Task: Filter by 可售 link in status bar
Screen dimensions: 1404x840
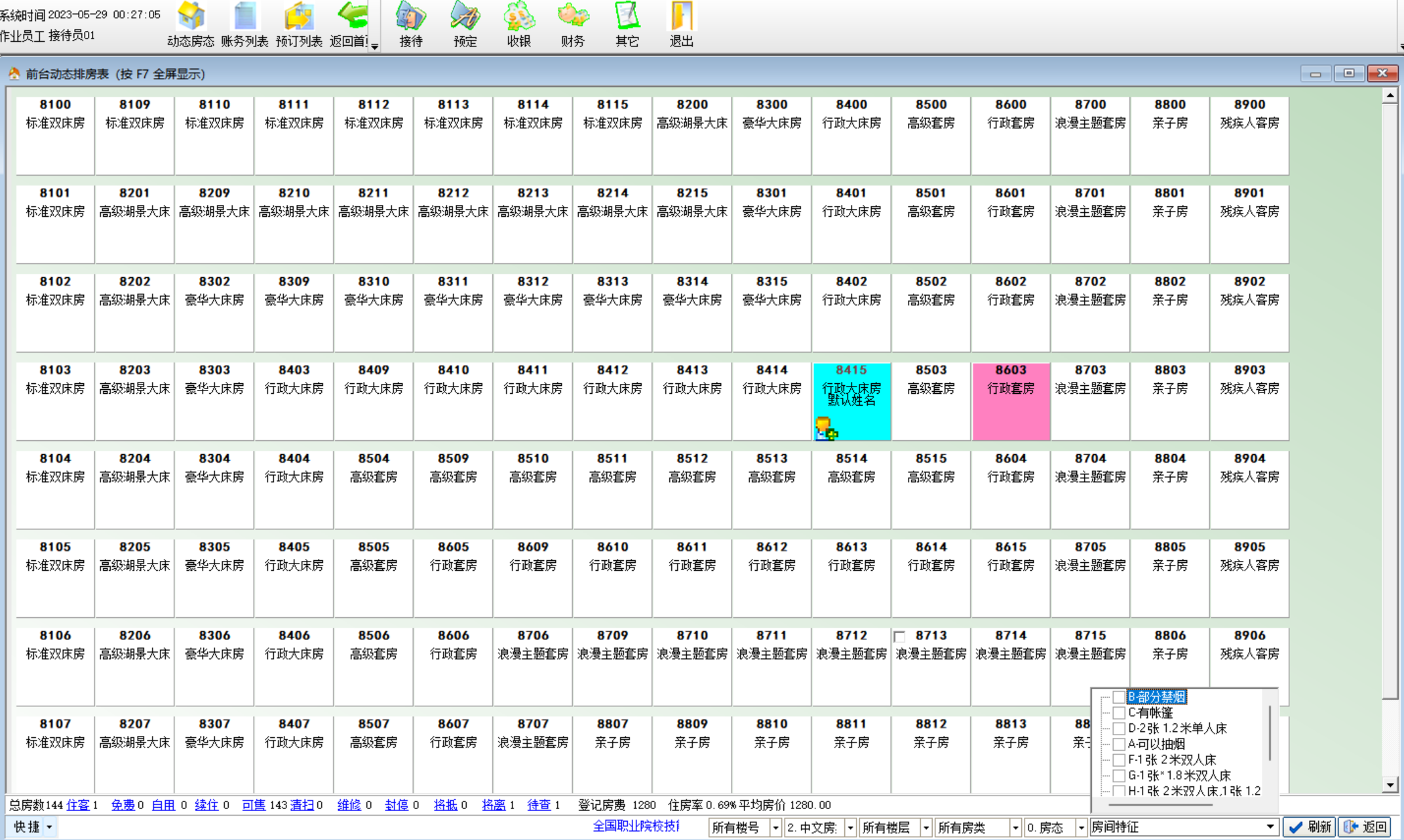Action: click(x=254, y=805)
